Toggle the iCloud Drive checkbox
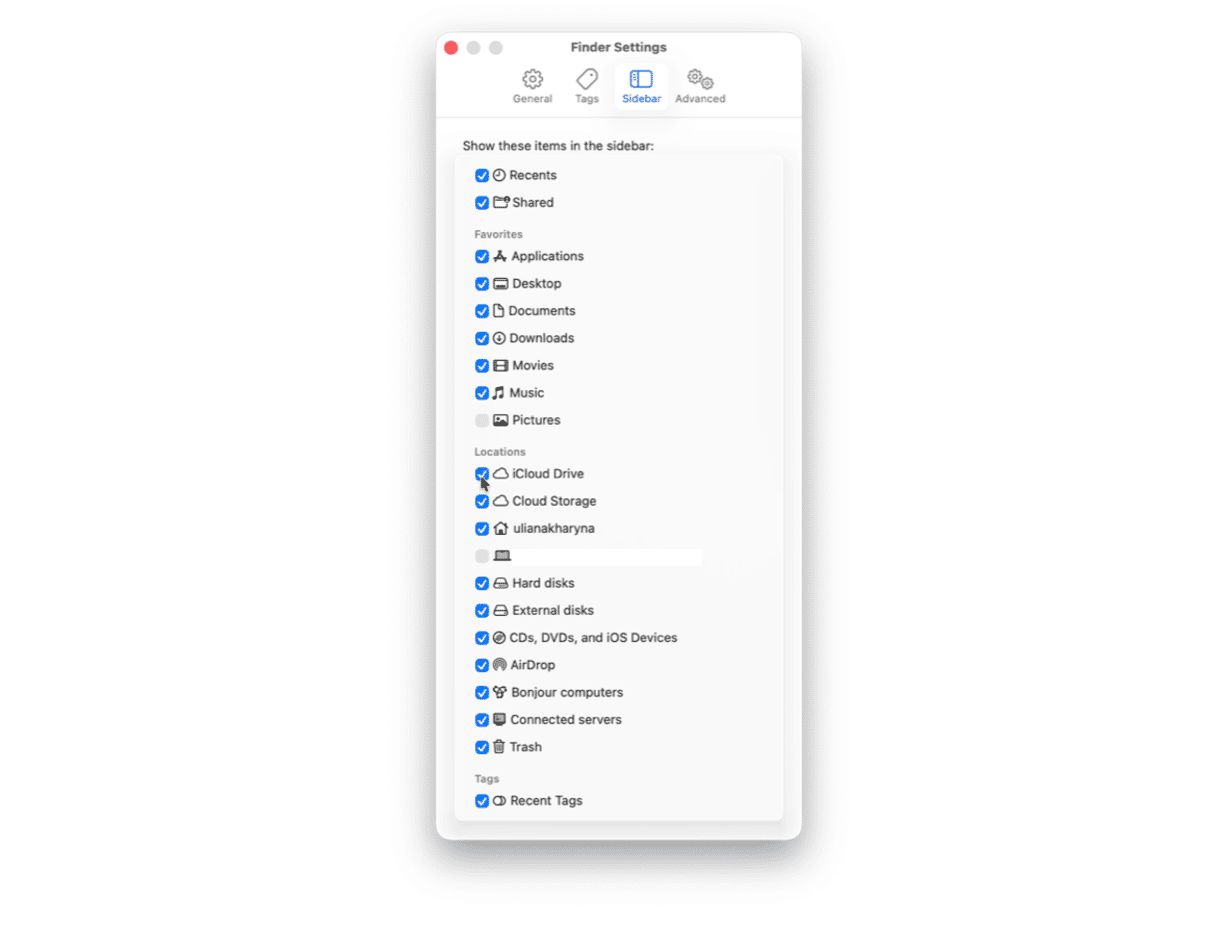This screenshot has width=1215, height=949. pyautogui.click(x=482, y=474)
